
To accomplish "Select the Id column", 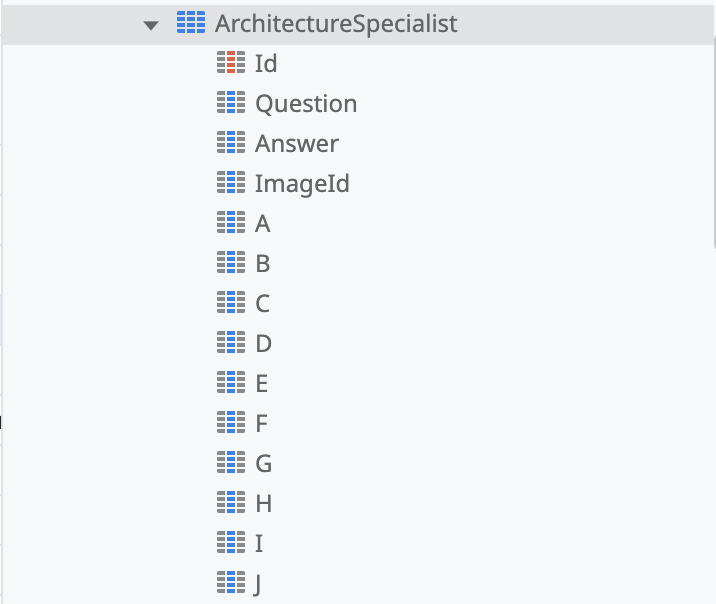I will (266, 64).
